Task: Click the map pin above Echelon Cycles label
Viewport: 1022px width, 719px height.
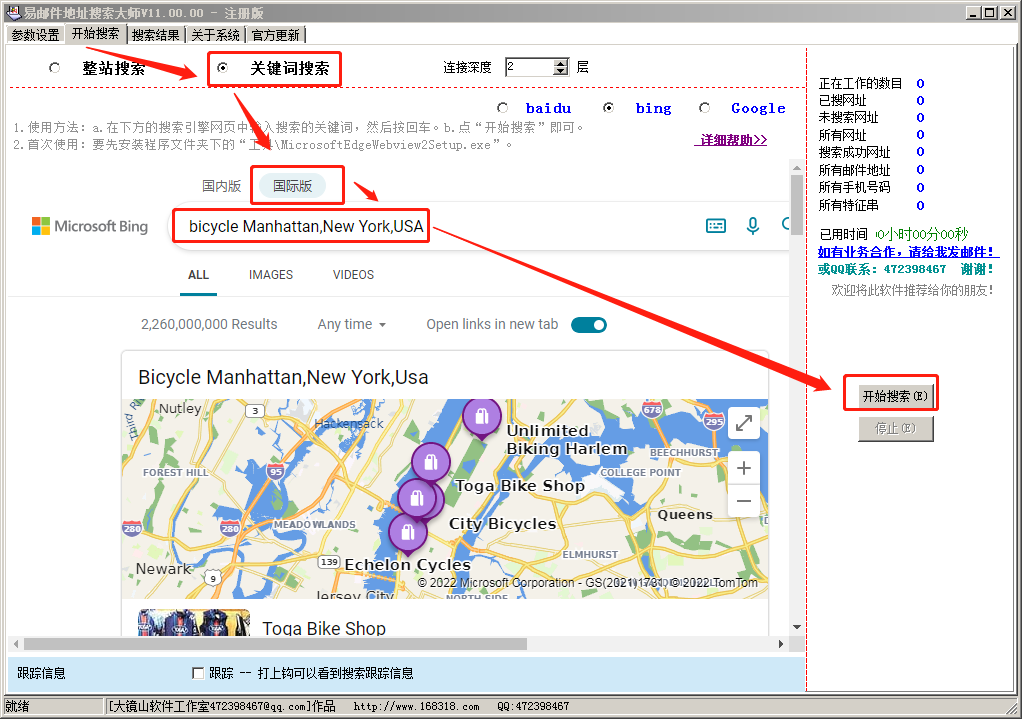Action: click(408, 533)
